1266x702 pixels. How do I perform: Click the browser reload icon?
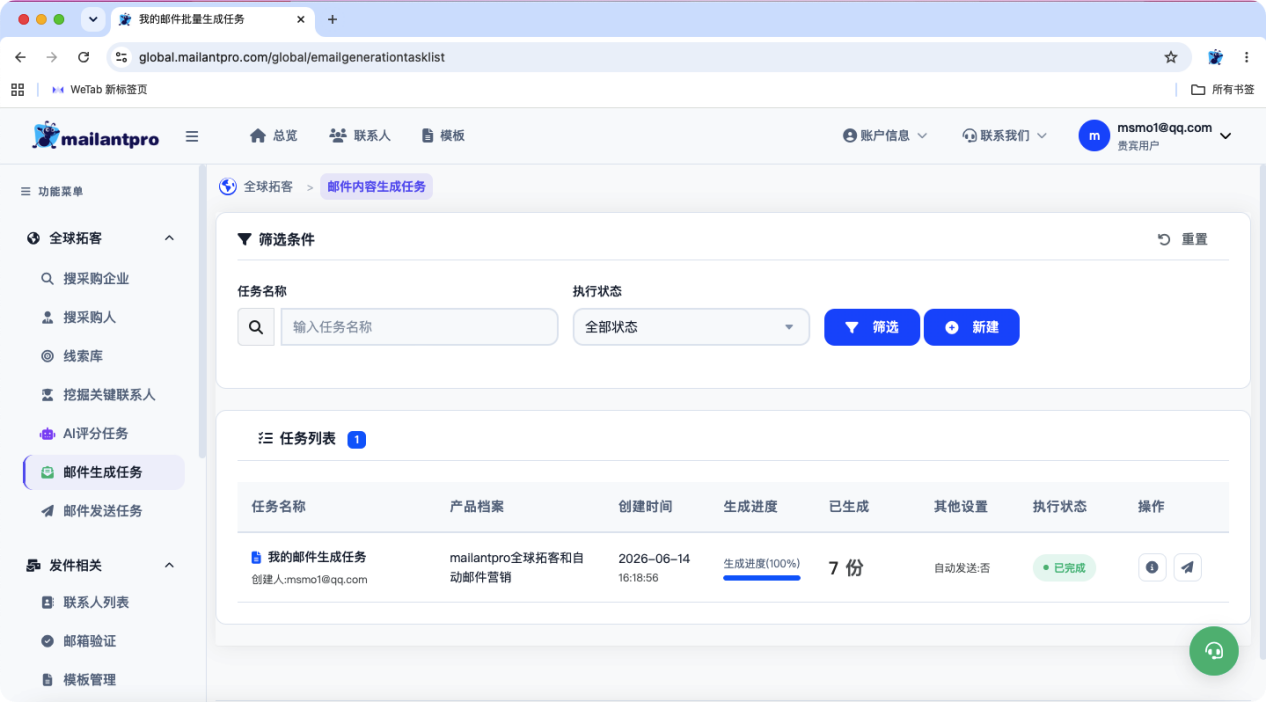pos(84,57)
